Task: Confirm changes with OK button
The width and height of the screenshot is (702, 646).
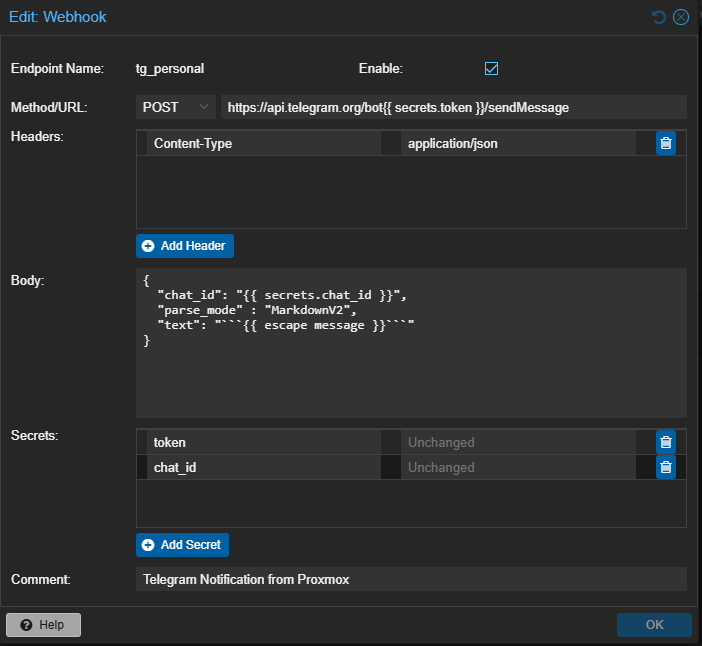Action: (x=654, y=625)
